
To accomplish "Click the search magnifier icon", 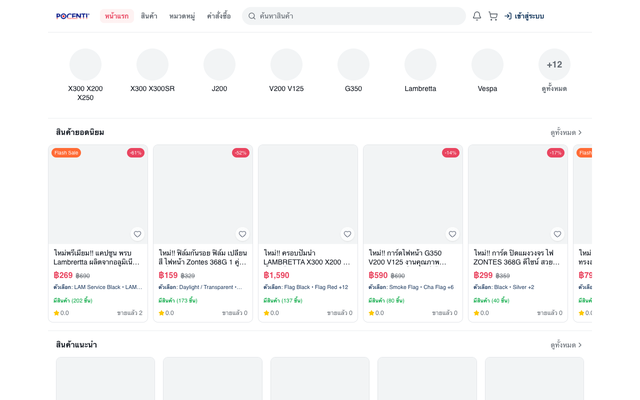I will tap(252, 16).
